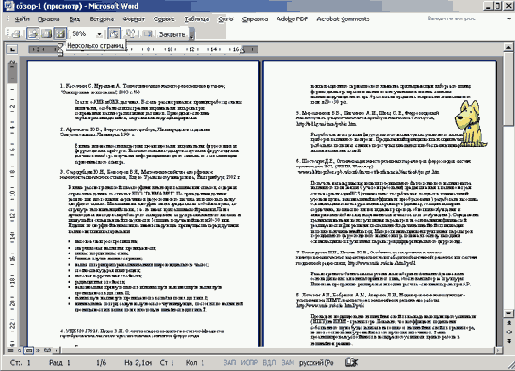This screenshot has height=371, width=515.
Task: Switch to One Page view icon
Action: pos(46,34)
